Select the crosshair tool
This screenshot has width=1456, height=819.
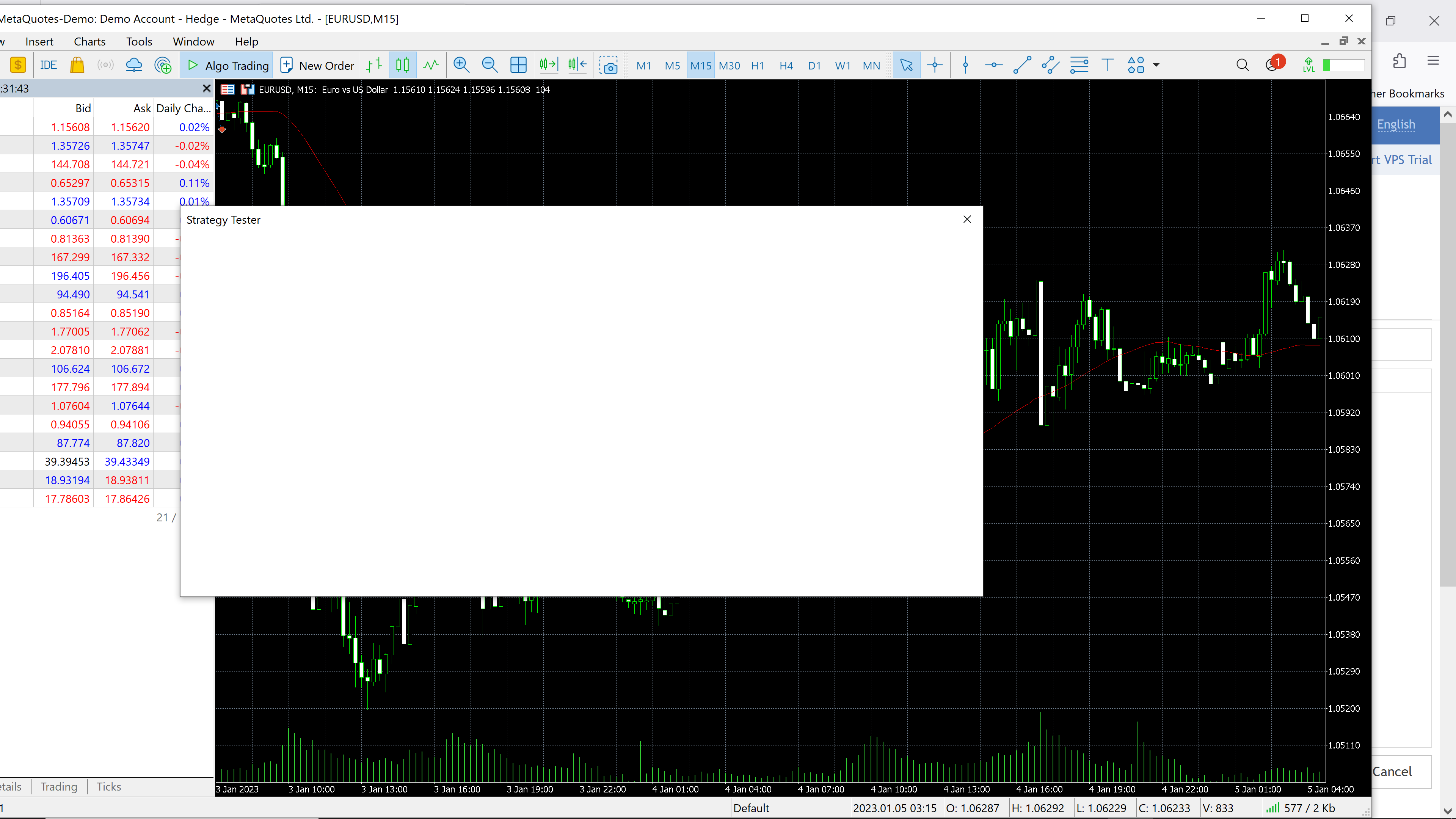pos(935,65)
